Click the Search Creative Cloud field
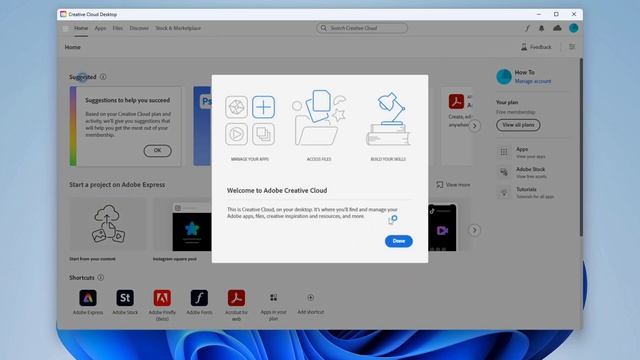 pyautogui.click(x=362, y=28)
